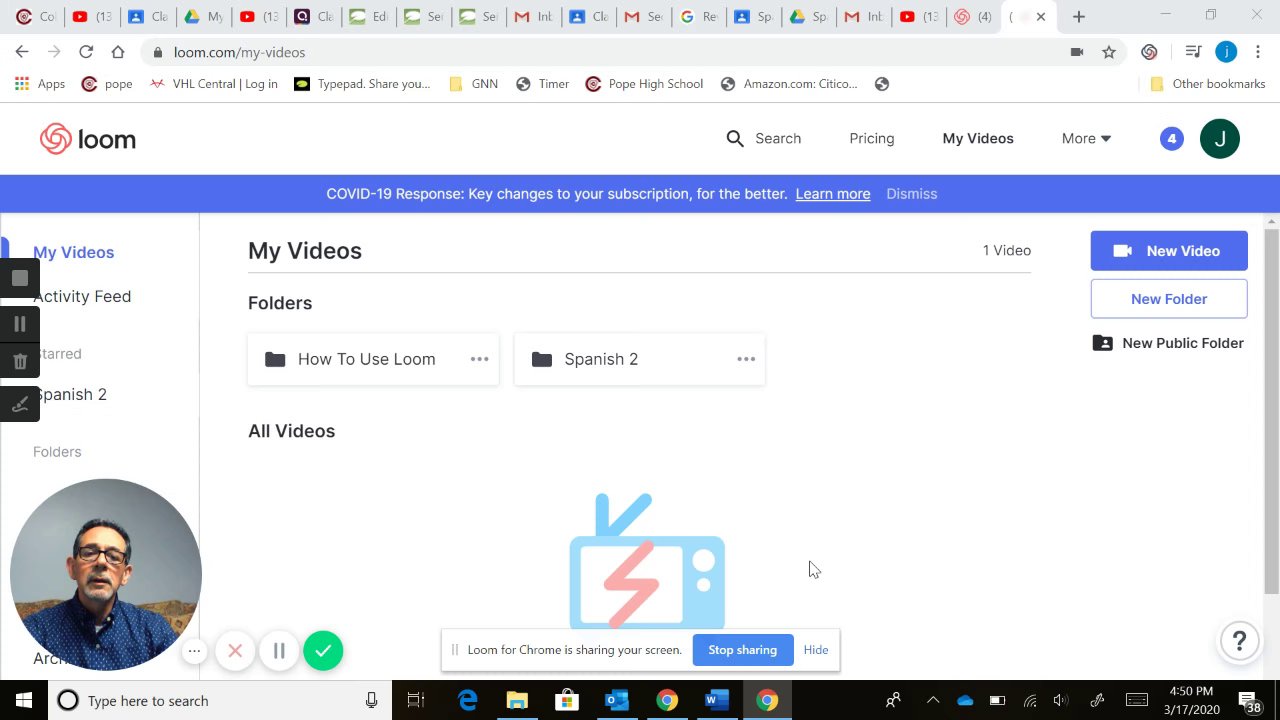Pause recording from the left control bar
This screenshot has height=720, width=1280.
pos(19,324)
